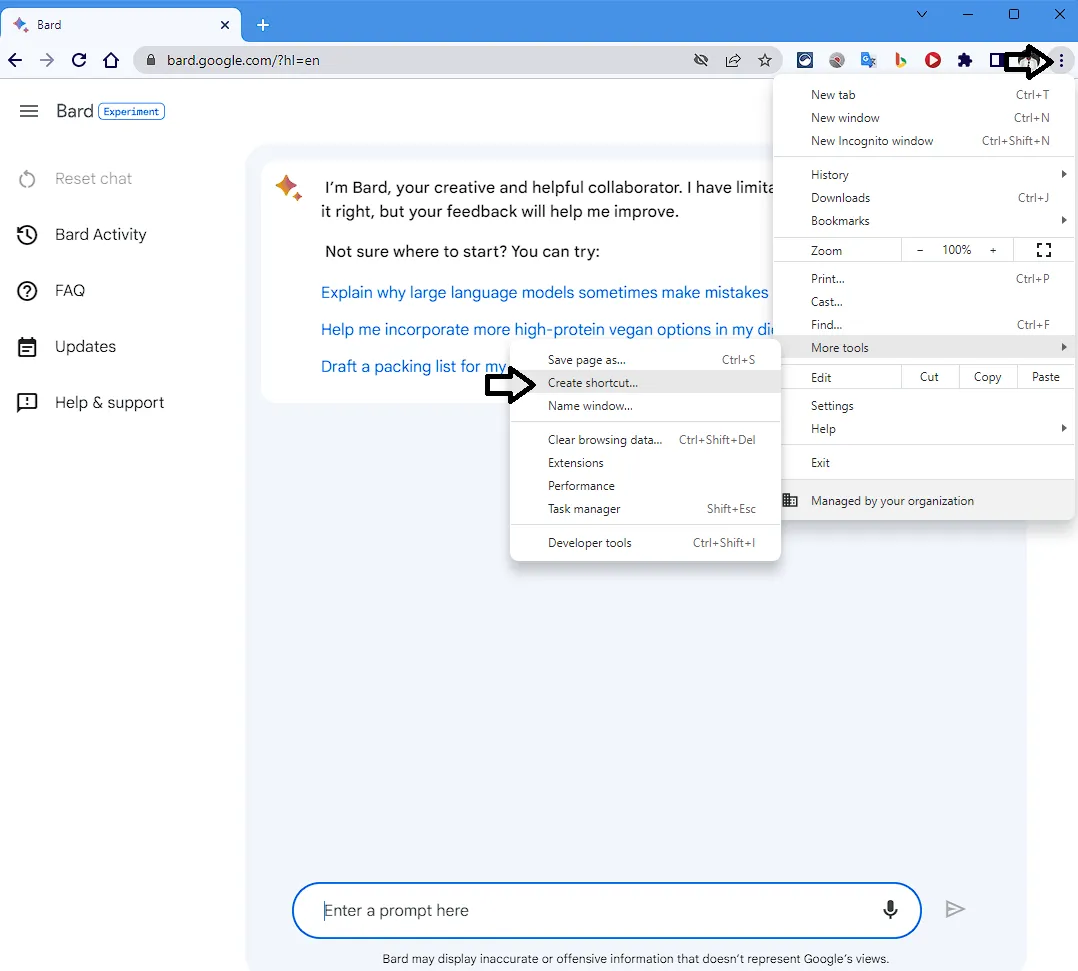Click the large language models suggestion link
The width and height of the screenshot is (1078, 971).
pyautogui.click(x=544, y=293)
